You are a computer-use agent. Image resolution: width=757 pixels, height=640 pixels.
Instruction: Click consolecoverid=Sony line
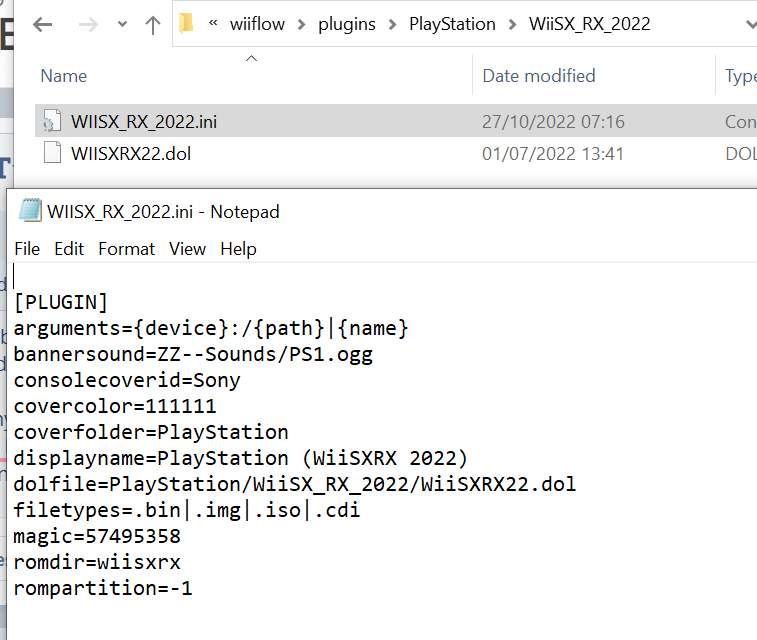127,381
